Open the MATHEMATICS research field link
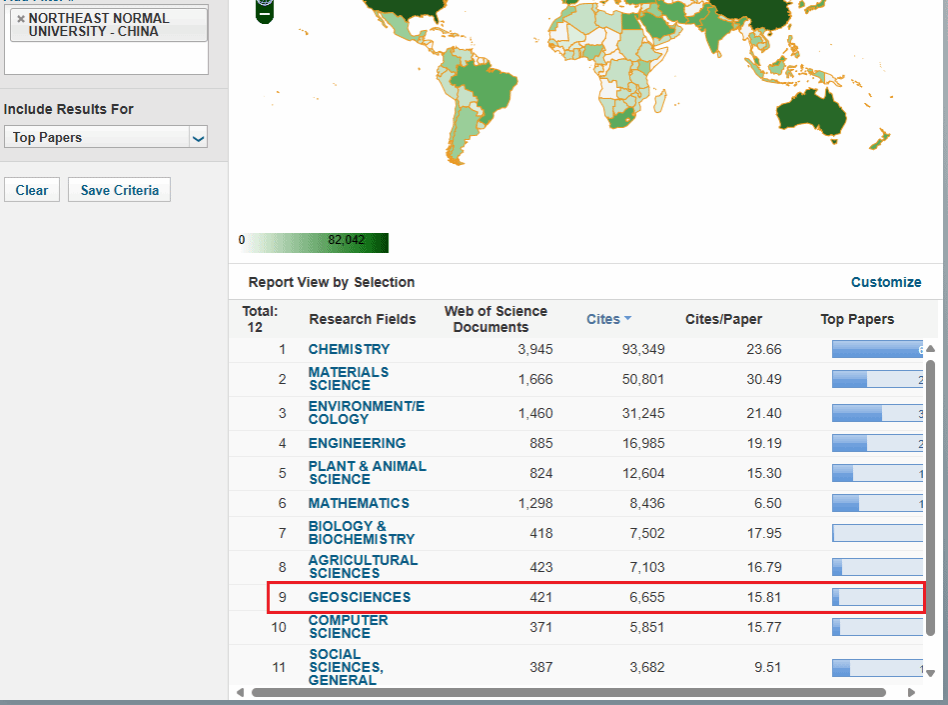Viewport: 948px width, 705px height. point(358,503)
